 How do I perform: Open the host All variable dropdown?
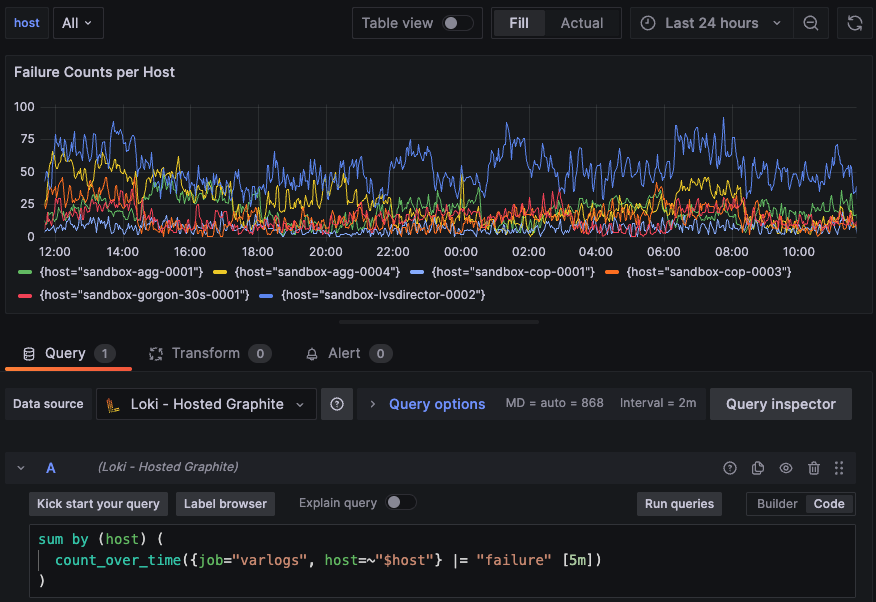point(77,23)
